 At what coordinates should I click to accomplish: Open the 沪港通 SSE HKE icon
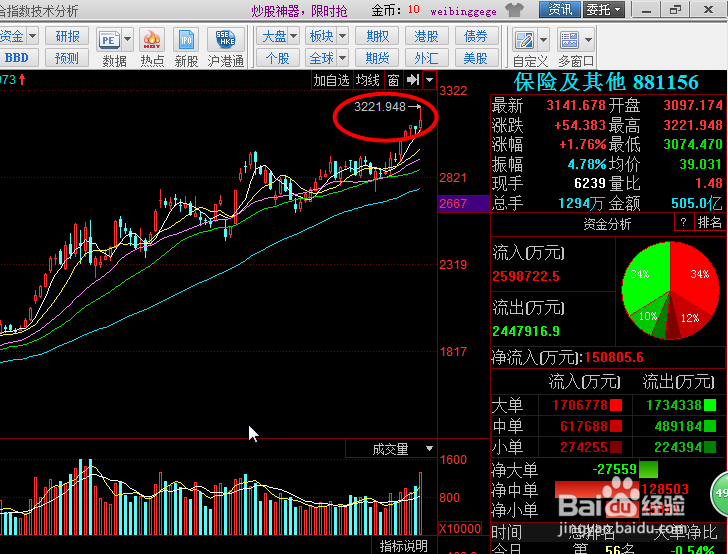point(226,39)
